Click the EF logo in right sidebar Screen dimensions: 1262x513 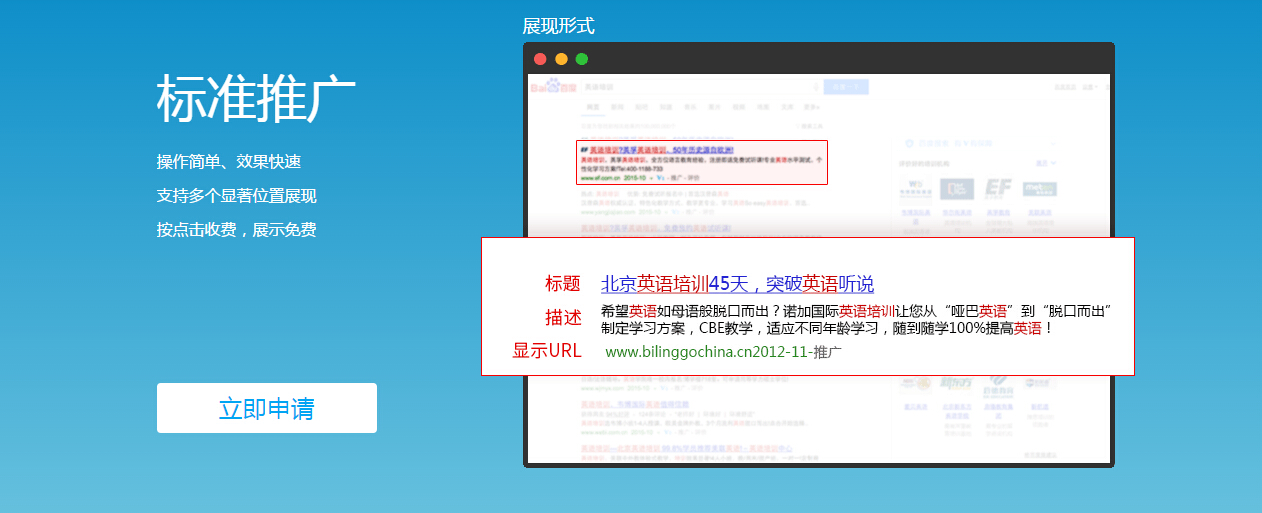pos(998,189)
